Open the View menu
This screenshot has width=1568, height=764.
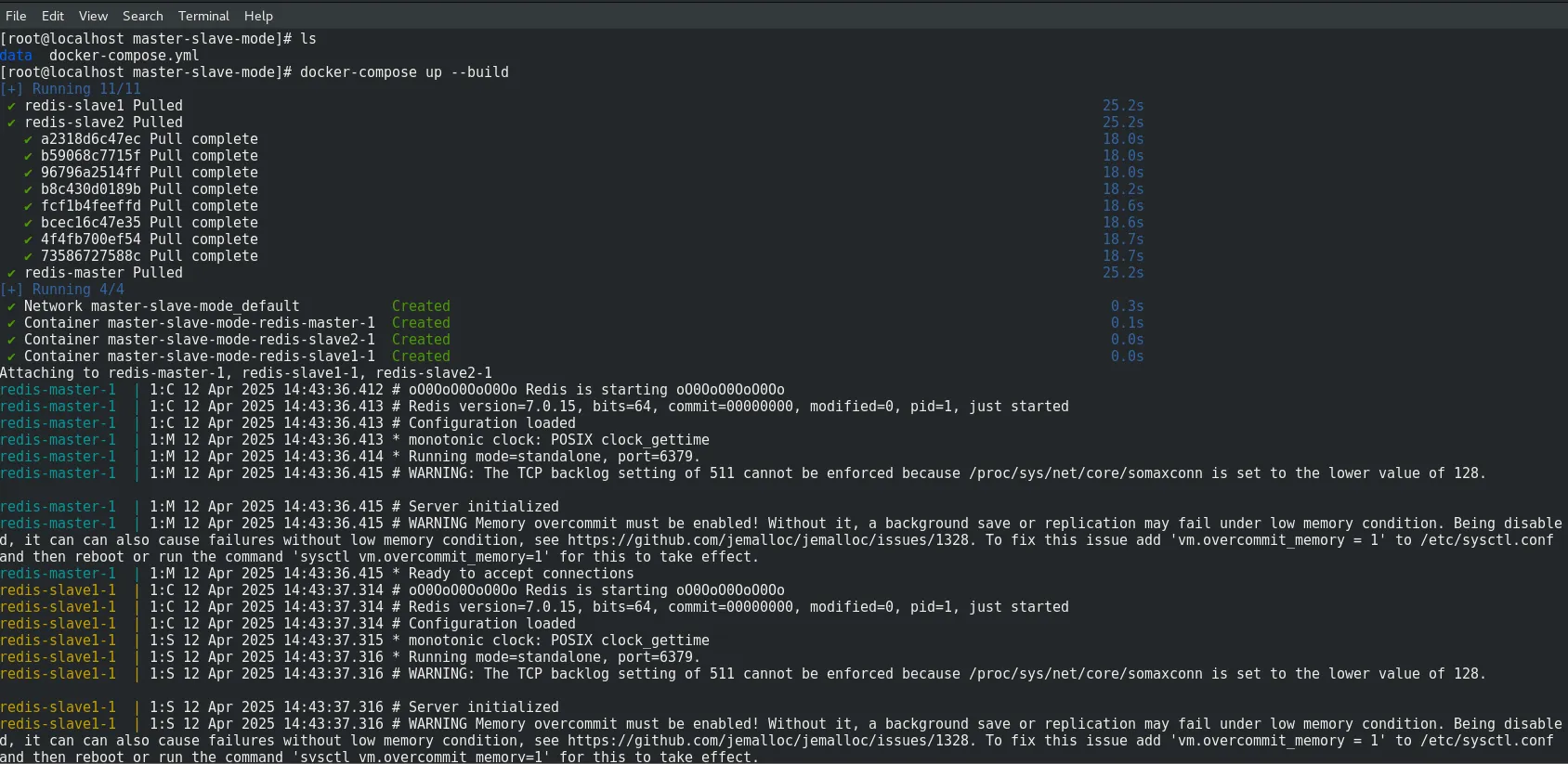pyautogui.click(x=93, y=16)
